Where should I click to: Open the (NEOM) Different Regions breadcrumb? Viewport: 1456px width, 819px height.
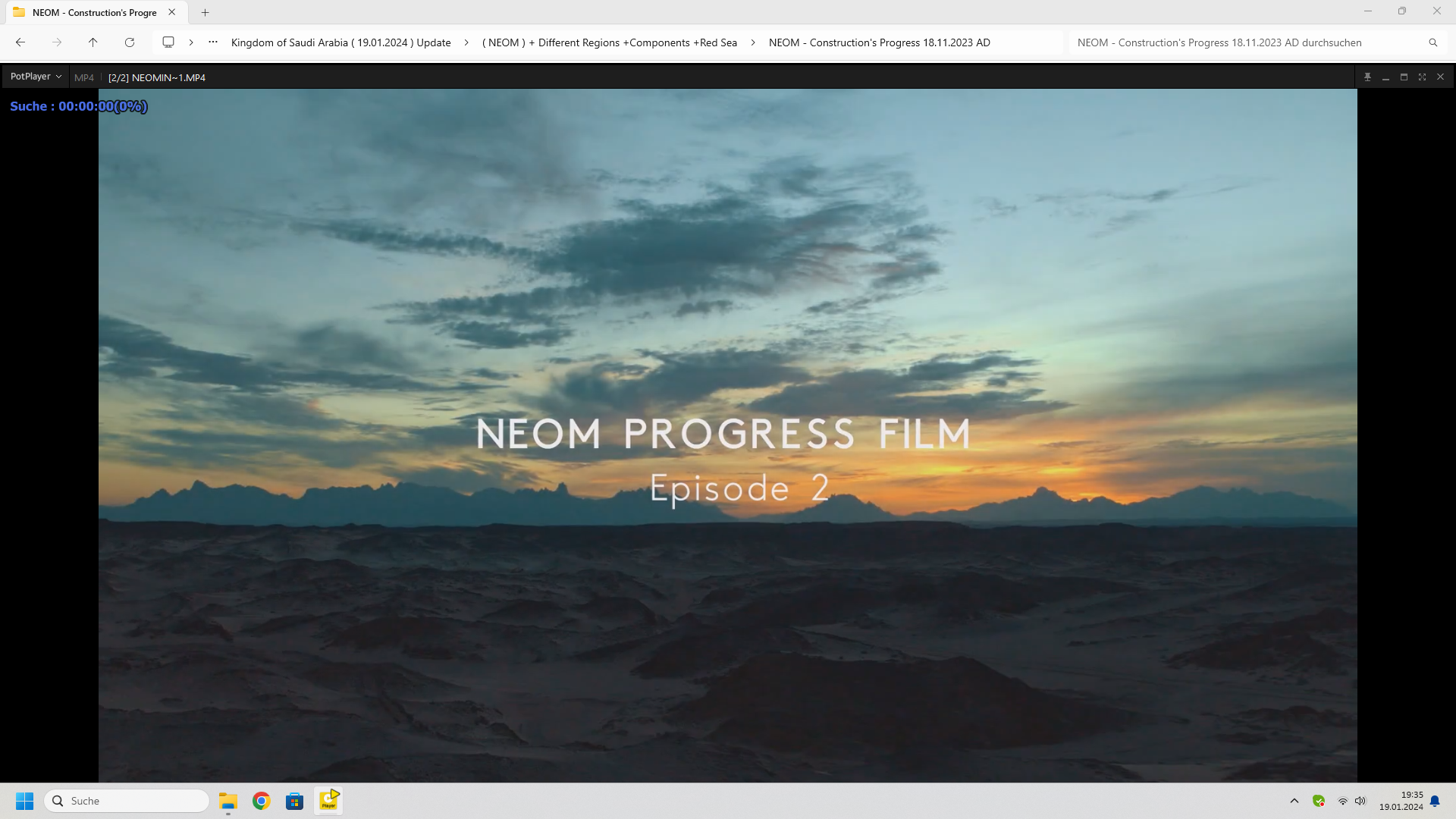point(610,42)
